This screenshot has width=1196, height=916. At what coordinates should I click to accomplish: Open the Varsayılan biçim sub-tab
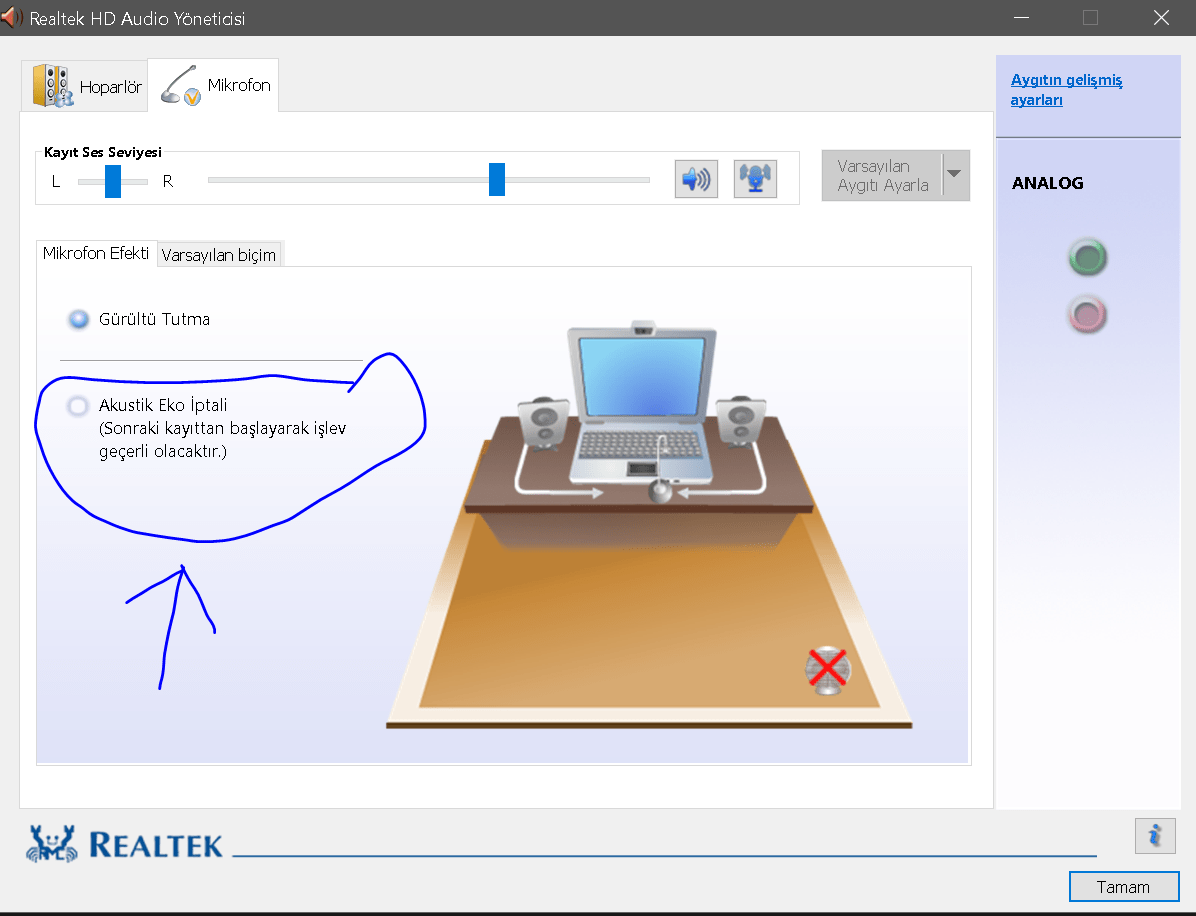coord(219,255)
